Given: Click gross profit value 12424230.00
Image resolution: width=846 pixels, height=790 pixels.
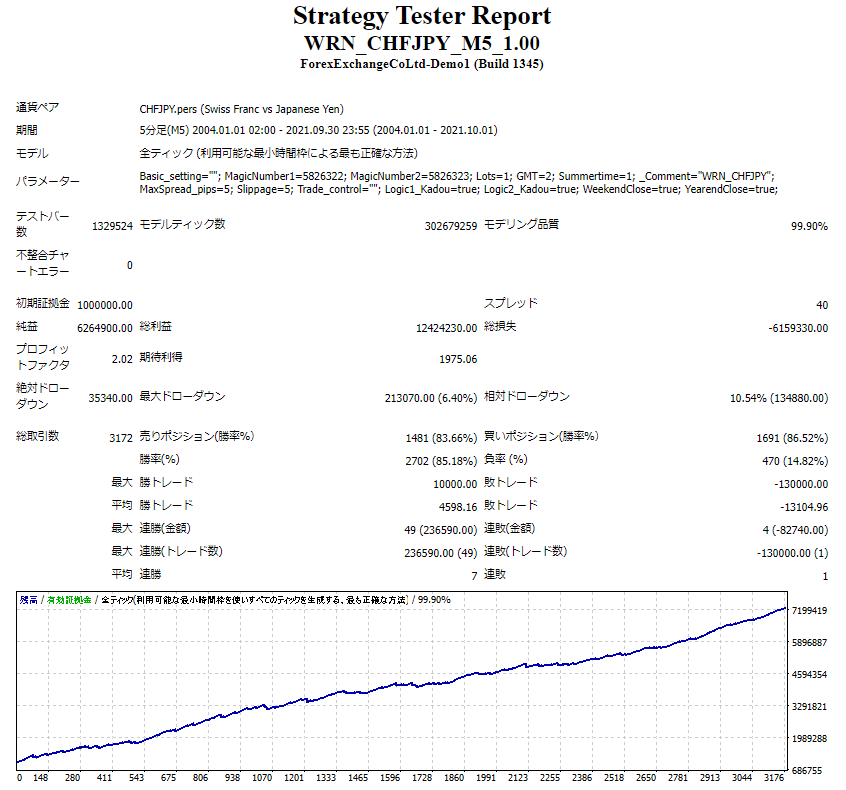Looking at the screenshot, I should pyautogui.click(x=446, y=328).
